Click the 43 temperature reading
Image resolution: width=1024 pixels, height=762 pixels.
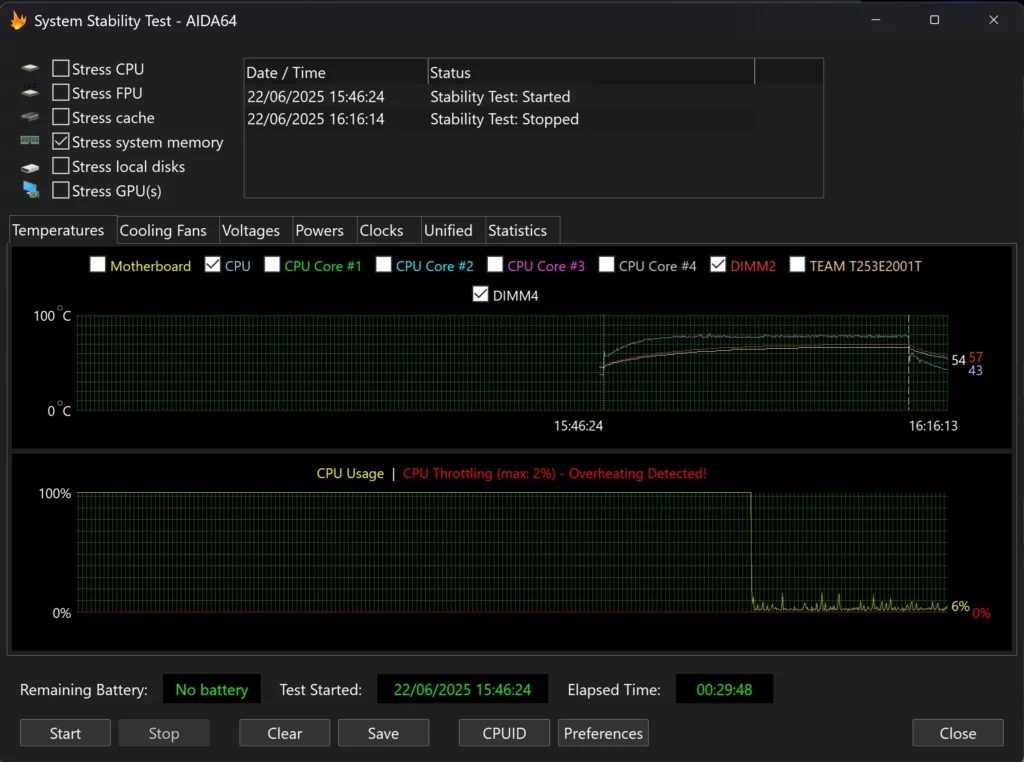point(975,370)
